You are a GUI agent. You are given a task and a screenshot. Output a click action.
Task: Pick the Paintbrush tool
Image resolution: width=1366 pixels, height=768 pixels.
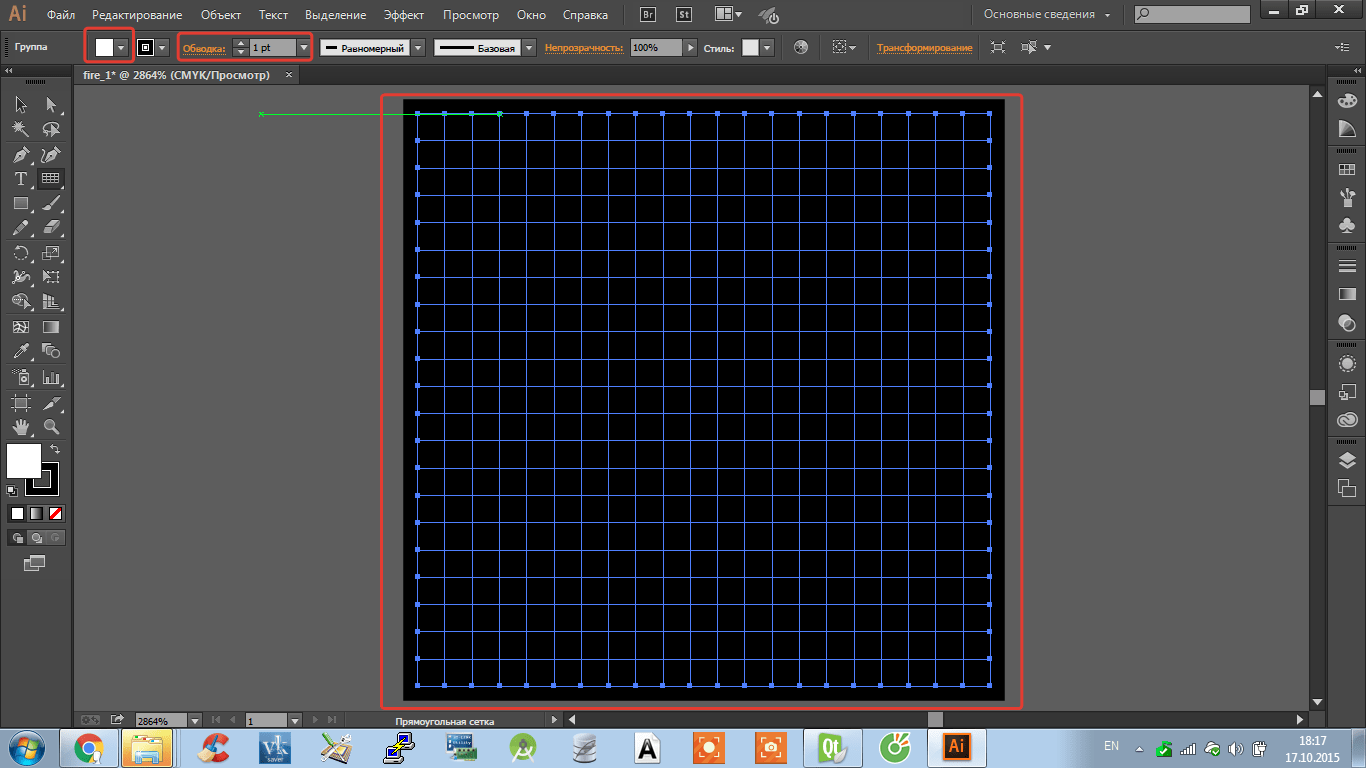[51, 203]
